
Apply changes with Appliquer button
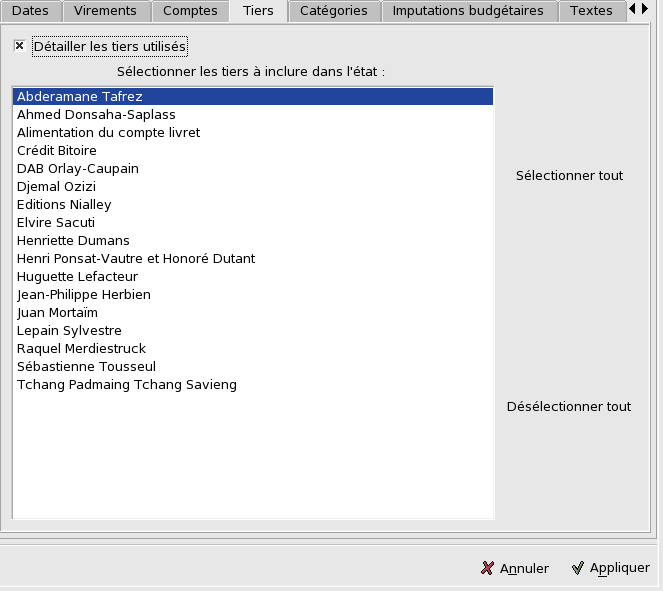(611, 568)
